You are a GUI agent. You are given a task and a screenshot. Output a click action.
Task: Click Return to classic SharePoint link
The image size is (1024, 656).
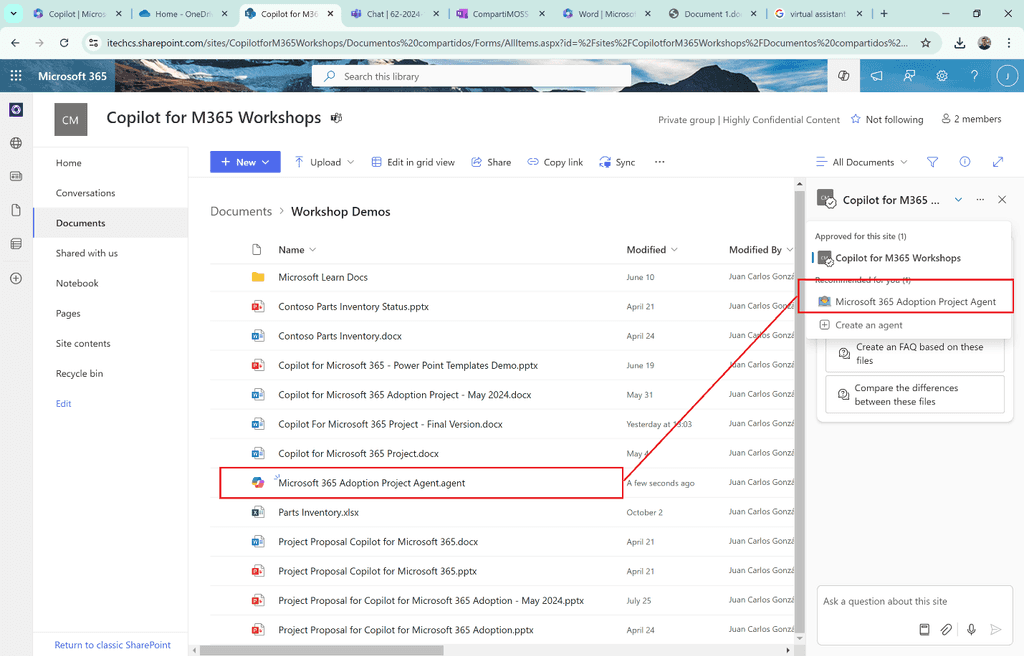[112, 645]
